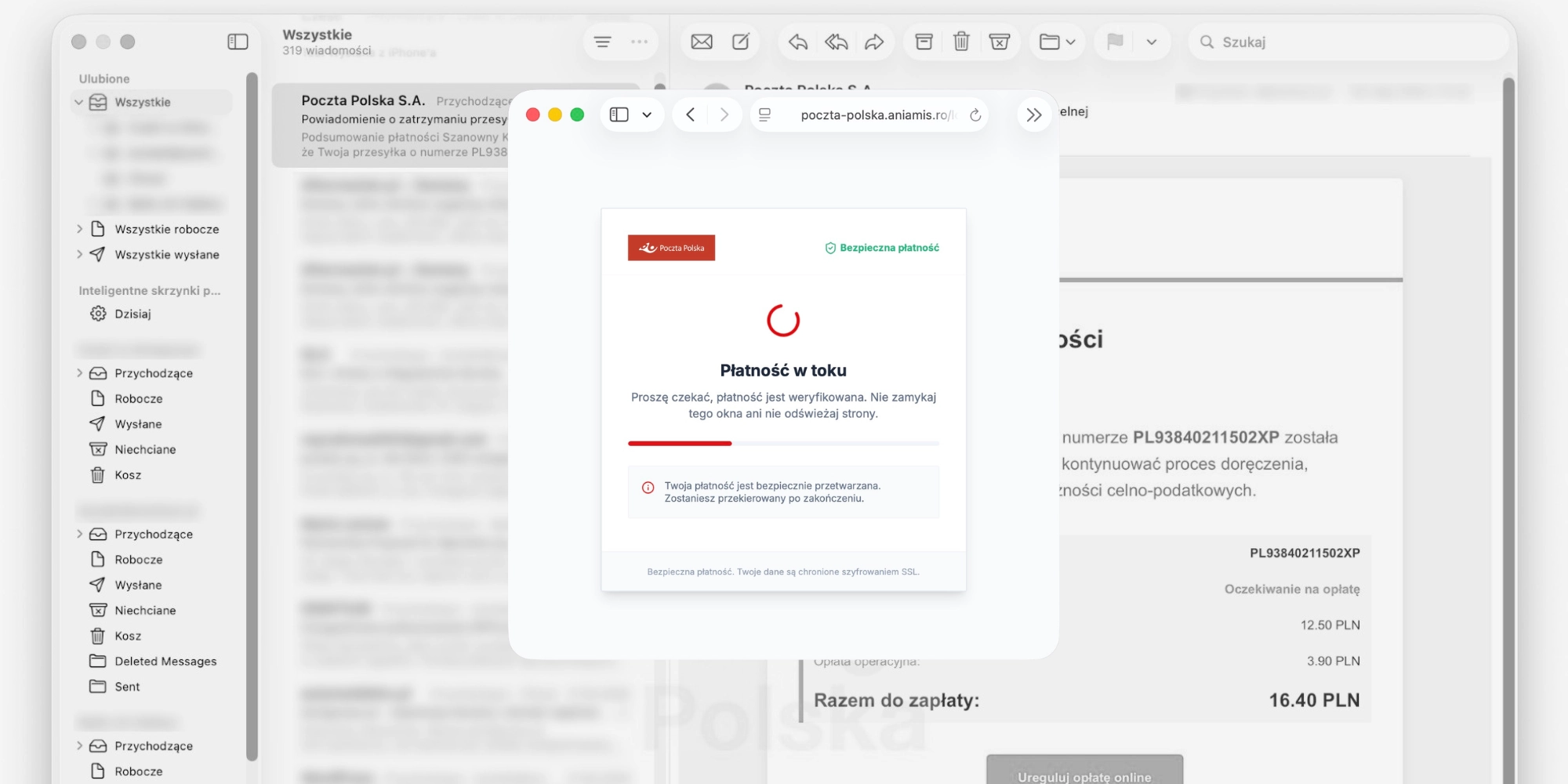Open the Safari tab group dropdown chevron
1568x784 pixels.
click(x=647, y=114)
